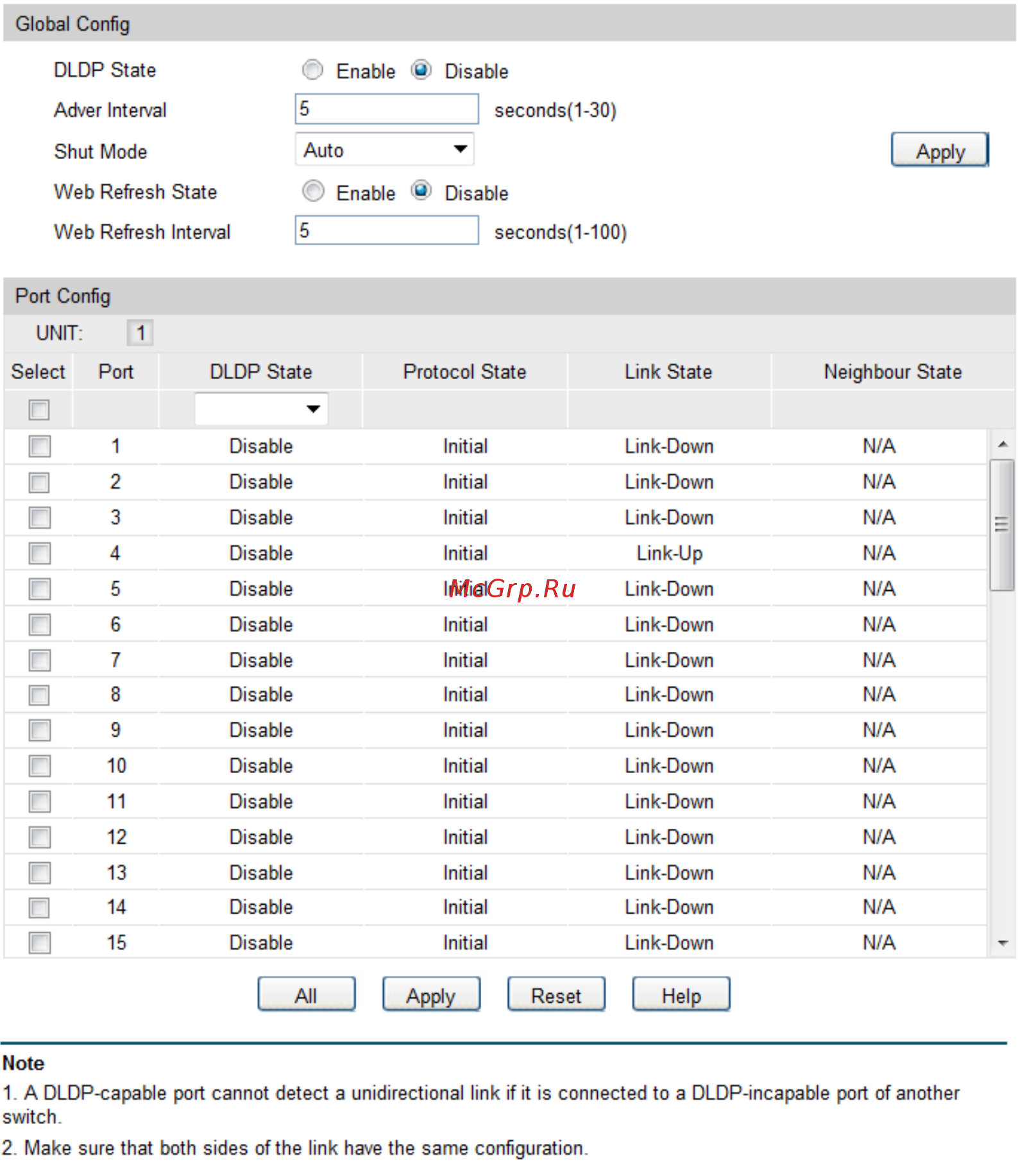Click Apply below the port table

tap(431, 995)
